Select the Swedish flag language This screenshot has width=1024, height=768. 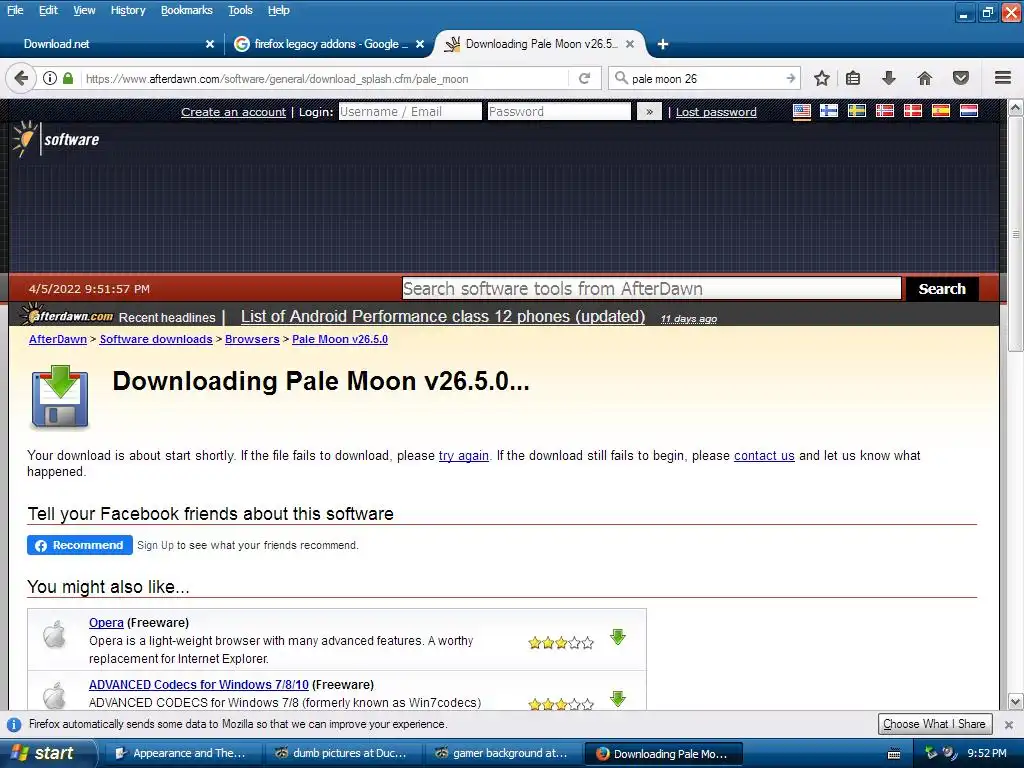pos(857,111)
